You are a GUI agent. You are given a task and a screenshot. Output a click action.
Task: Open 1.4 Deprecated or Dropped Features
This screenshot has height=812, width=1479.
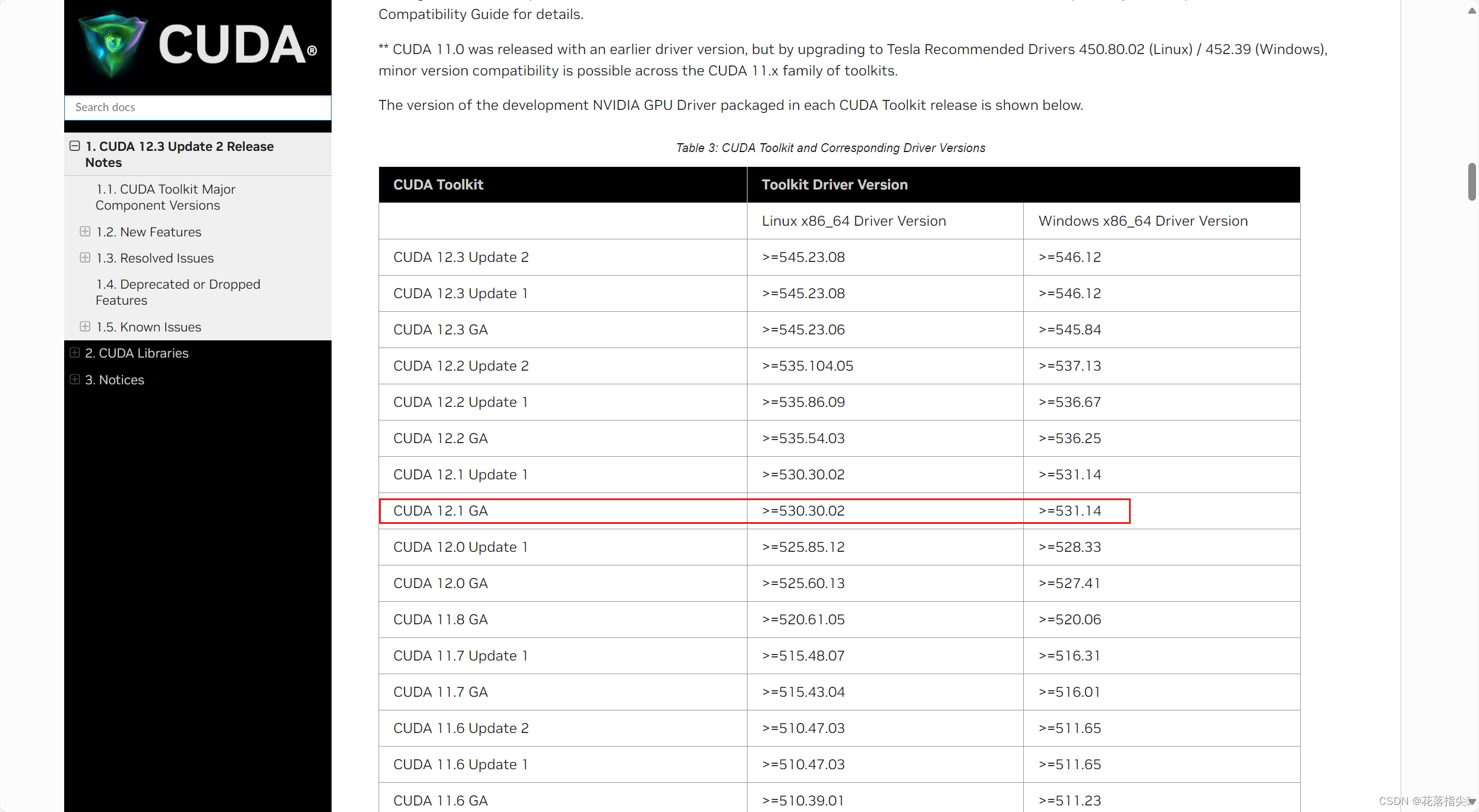178,292
